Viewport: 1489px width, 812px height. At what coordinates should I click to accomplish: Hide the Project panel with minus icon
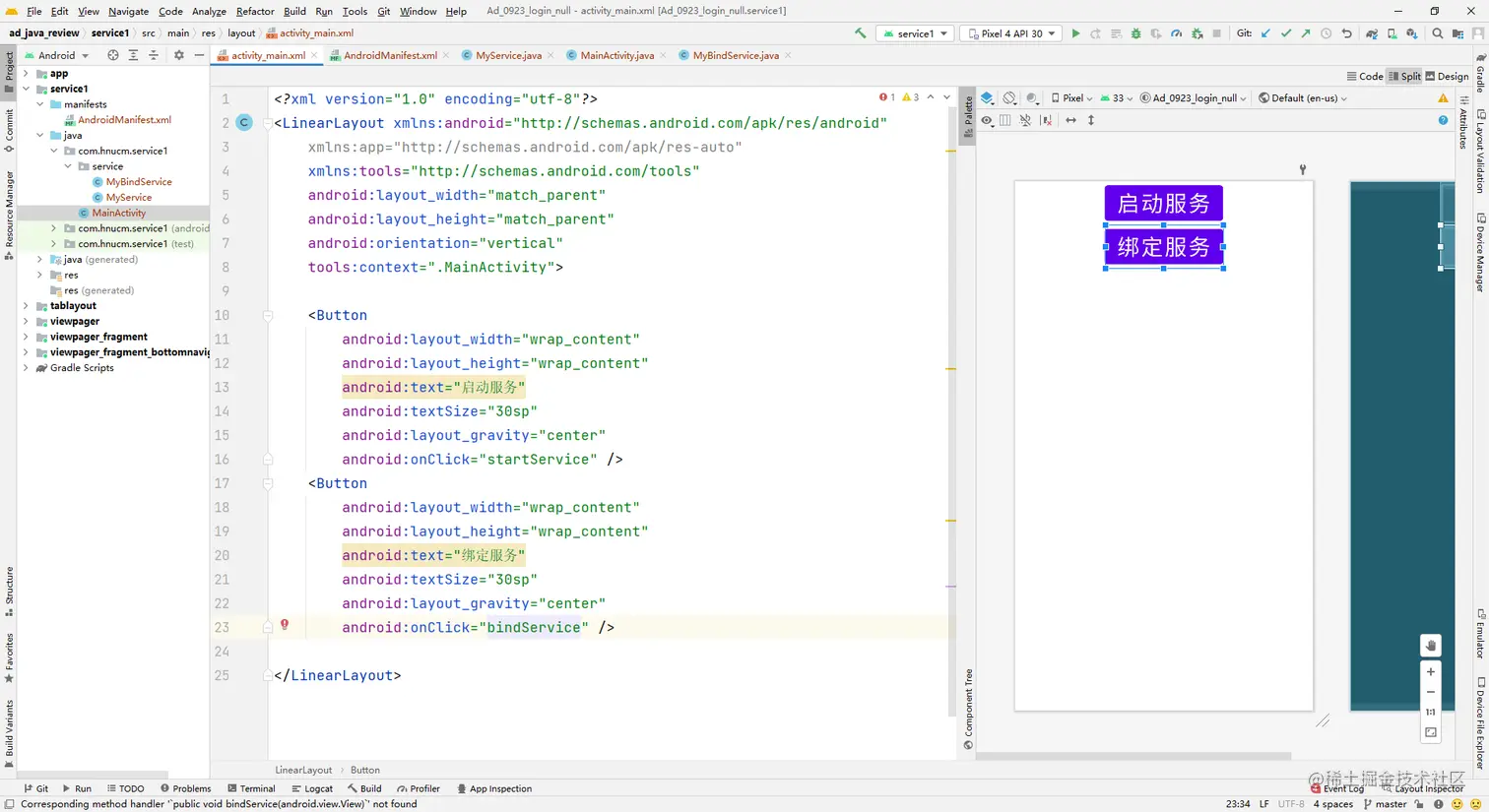click(x=199, y=55)
